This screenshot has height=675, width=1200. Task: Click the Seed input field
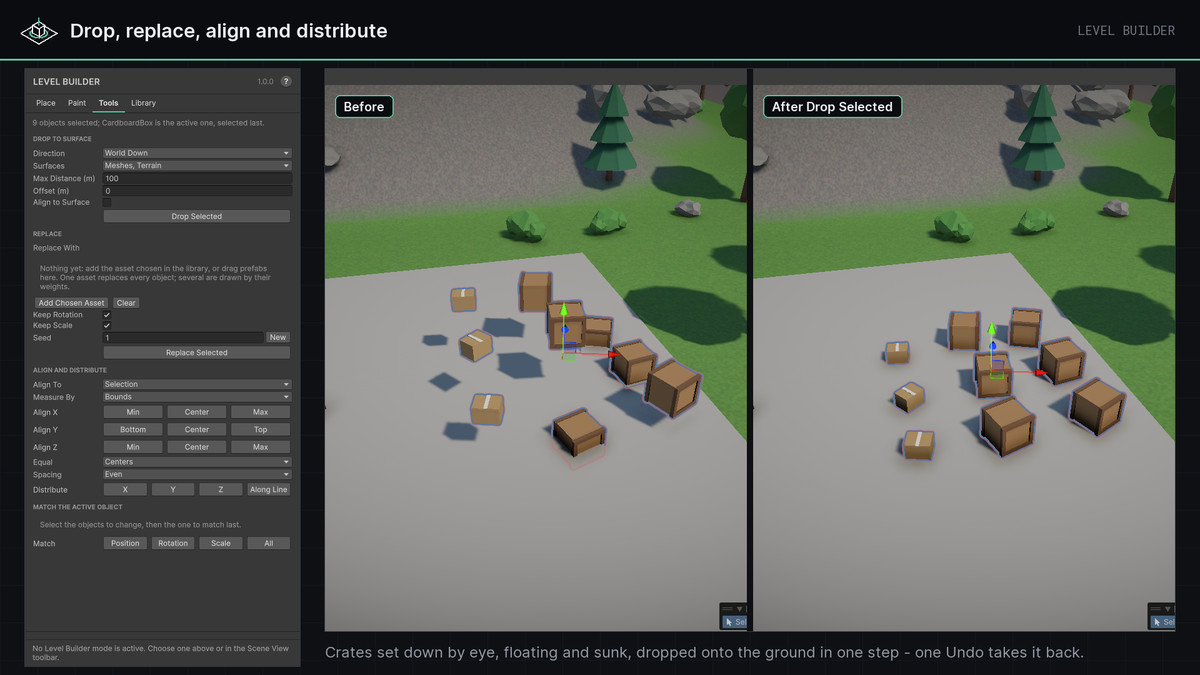[x=183, y=338]
